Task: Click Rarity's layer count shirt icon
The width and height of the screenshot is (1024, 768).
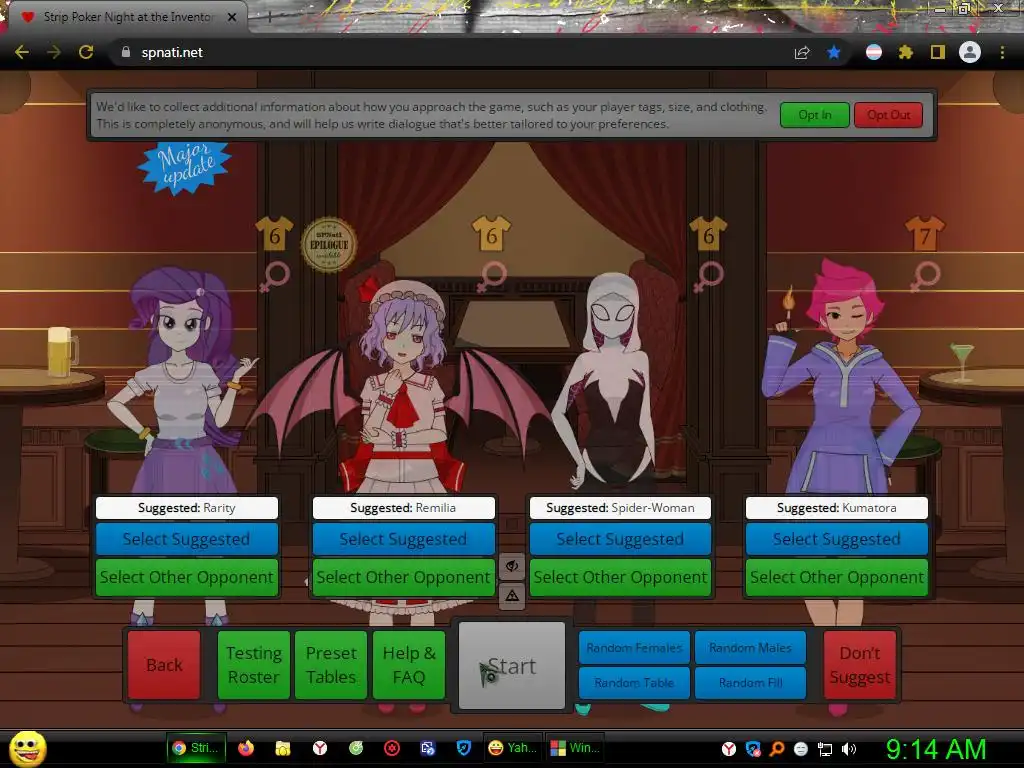Action: click(x=274, y=234)
